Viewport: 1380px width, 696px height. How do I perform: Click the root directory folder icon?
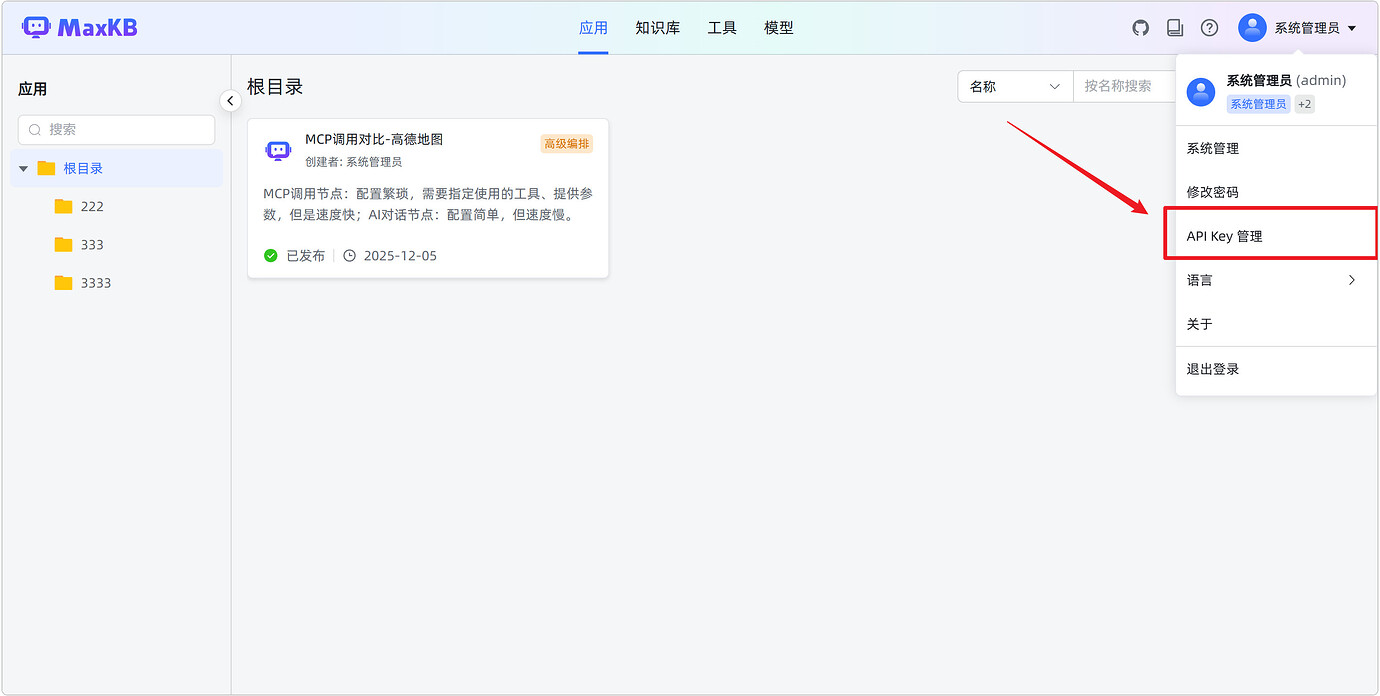pos(46,168)
